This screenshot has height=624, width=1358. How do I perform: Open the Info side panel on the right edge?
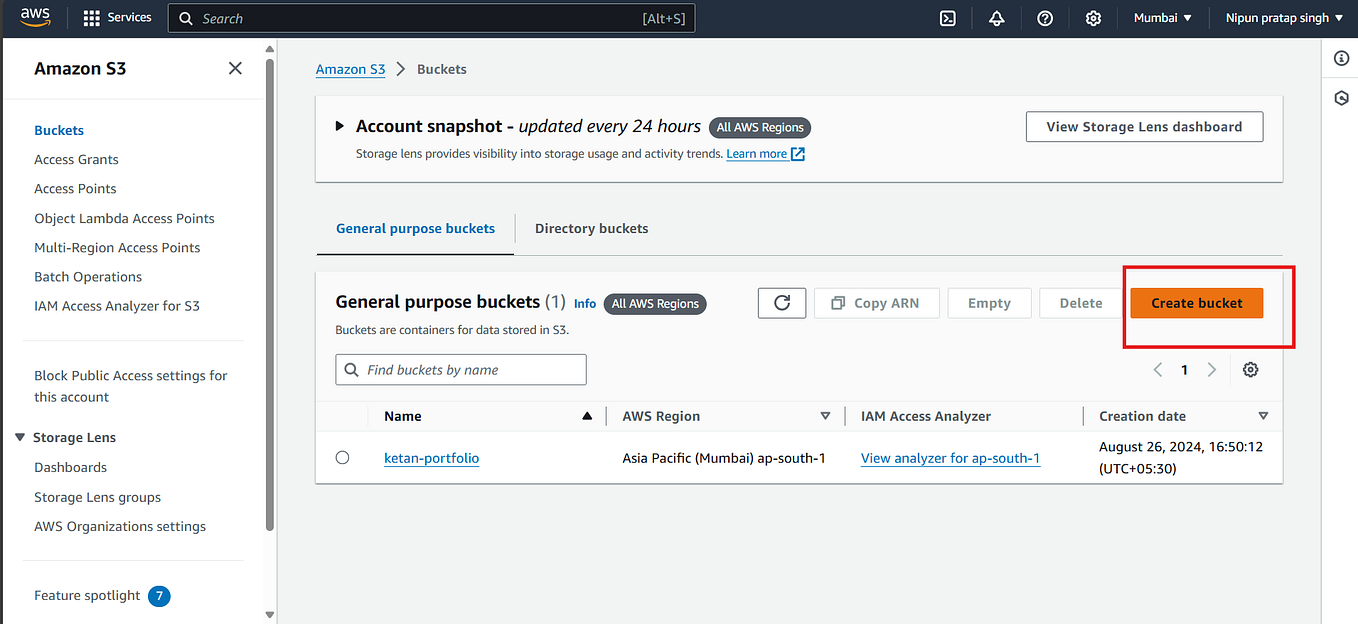[1340, 58]
